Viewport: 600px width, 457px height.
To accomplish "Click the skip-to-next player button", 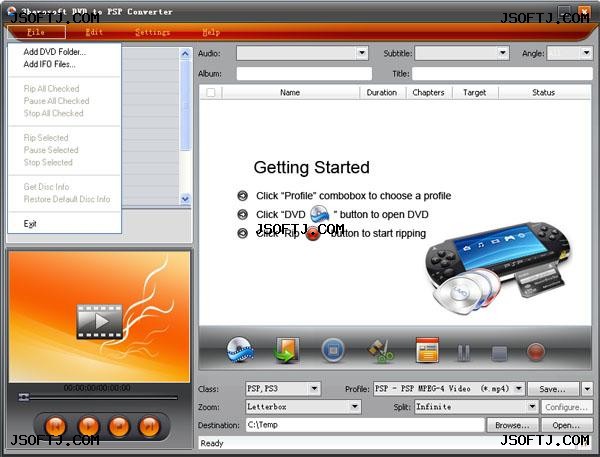I will click(149, 426).
